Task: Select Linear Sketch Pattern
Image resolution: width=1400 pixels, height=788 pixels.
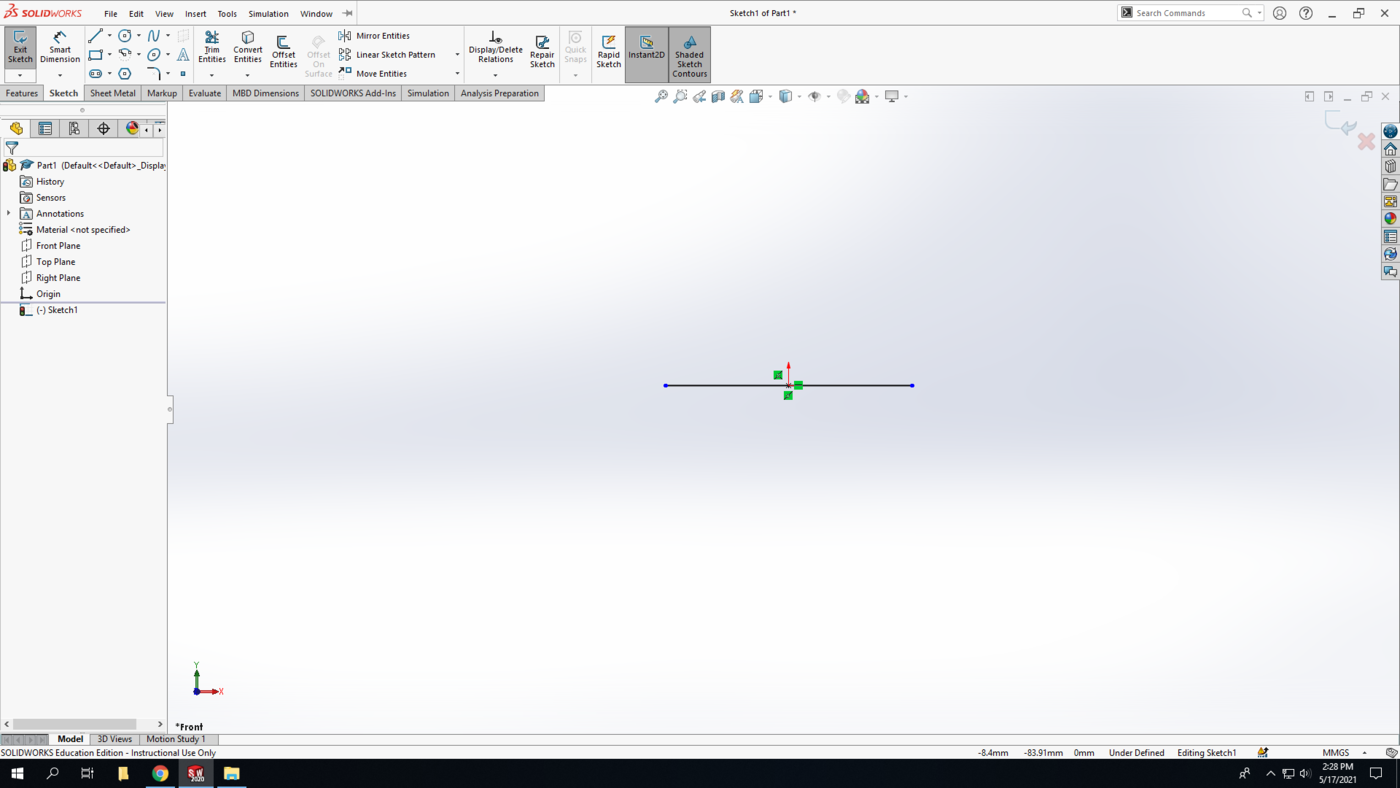Action: pos(387,55)
